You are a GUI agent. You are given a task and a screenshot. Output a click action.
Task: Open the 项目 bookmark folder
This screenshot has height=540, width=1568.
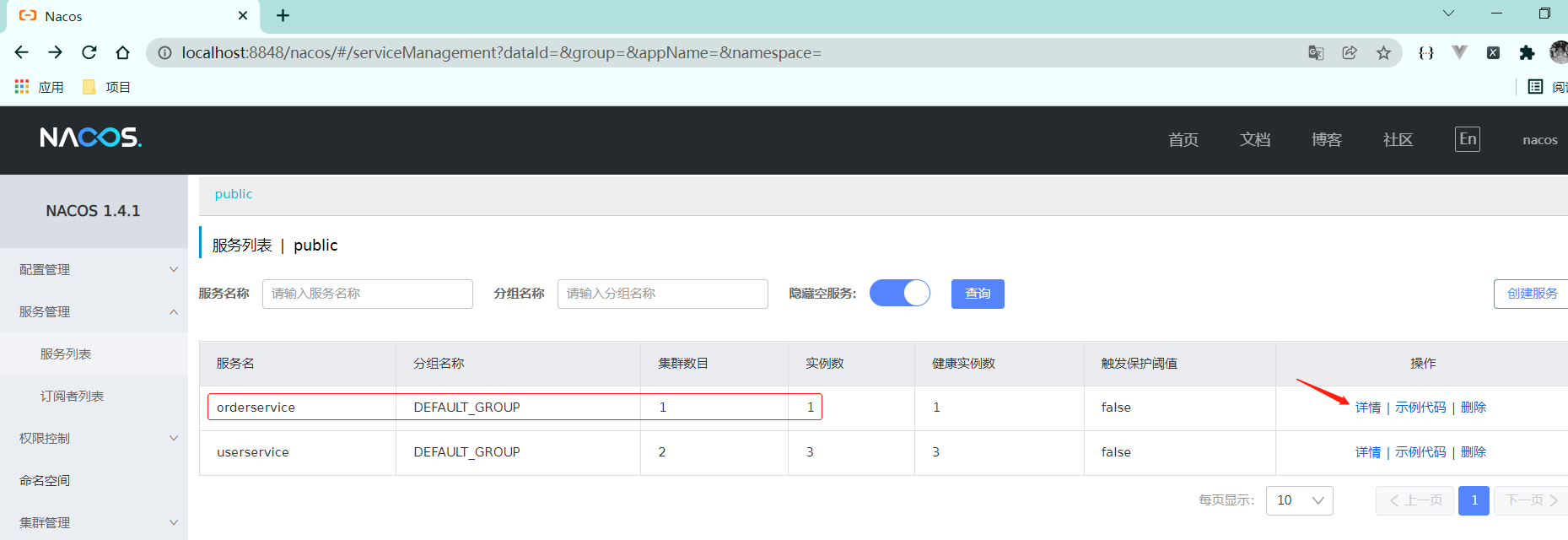pos(106,87)
